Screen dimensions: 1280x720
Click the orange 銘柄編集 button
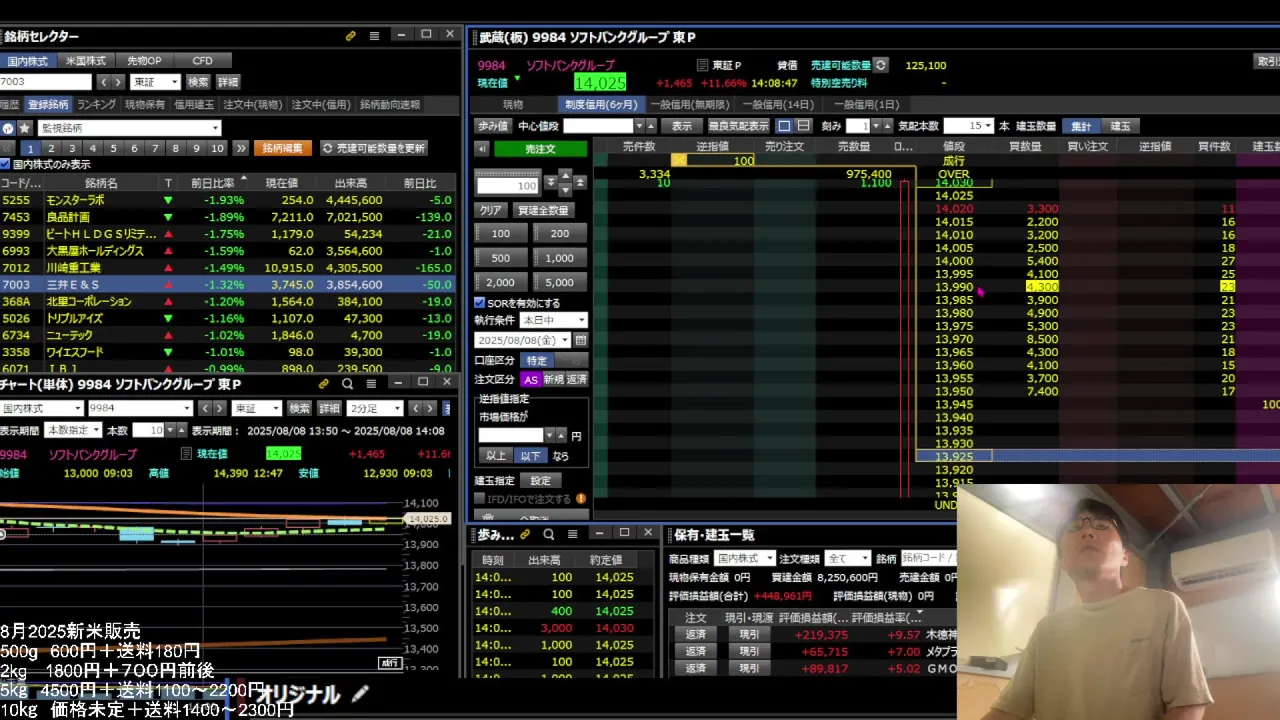[x=283, y=148]
